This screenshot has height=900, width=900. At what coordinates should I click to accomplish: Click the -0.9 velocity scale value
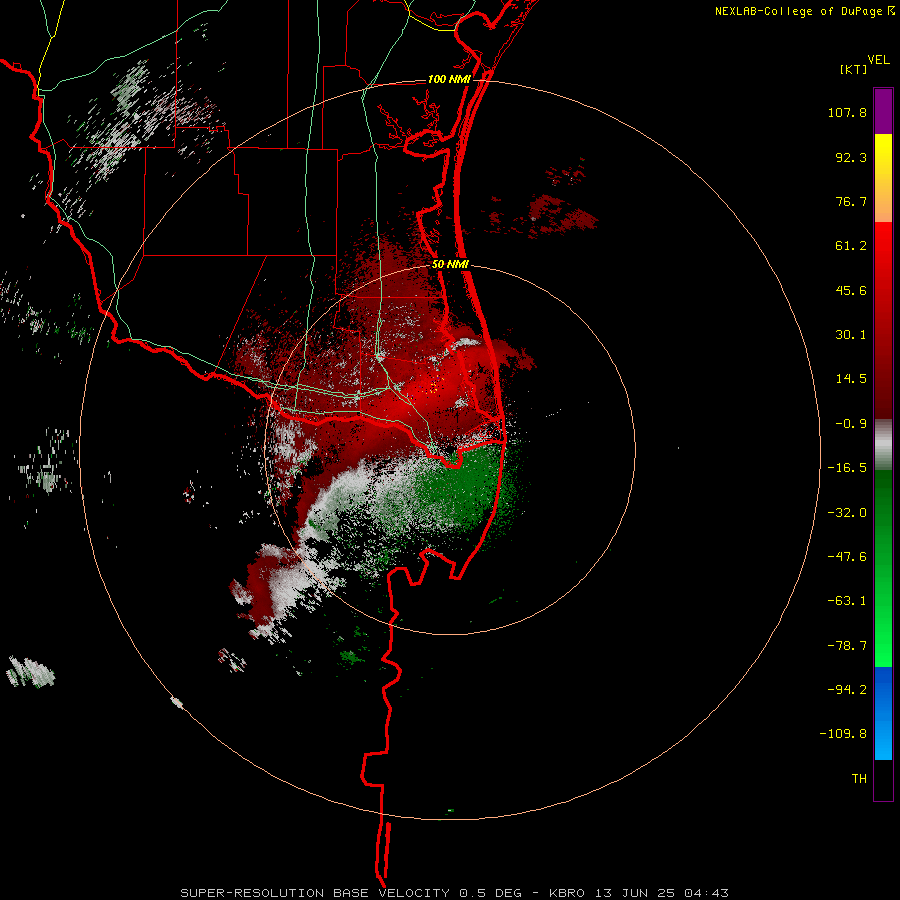pos(851,424)
